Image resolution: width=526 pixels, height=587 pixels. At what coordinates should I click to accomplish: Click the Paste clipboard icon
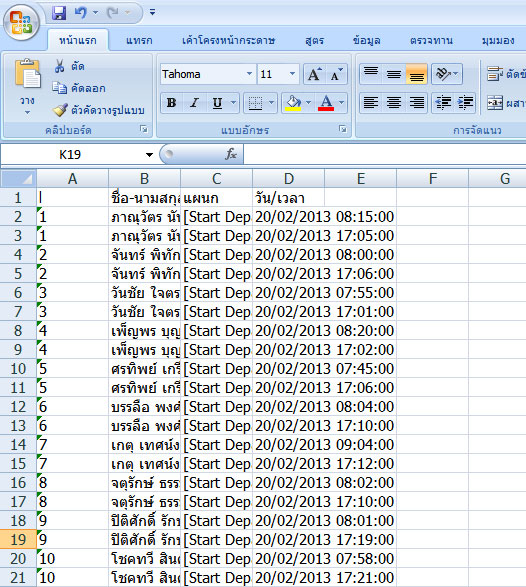click(27, 74)
